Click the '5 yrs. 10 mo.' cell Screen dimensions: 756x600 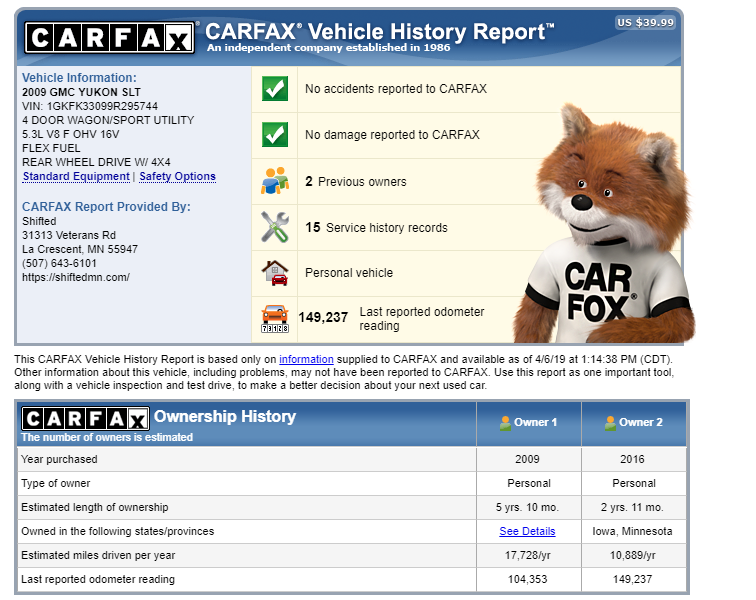pos(527,507)
